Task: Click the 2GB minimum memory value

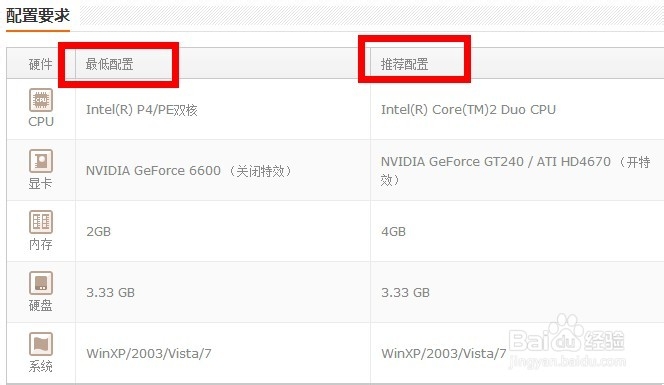Action: pyautogui.click(x=98, y=232)
